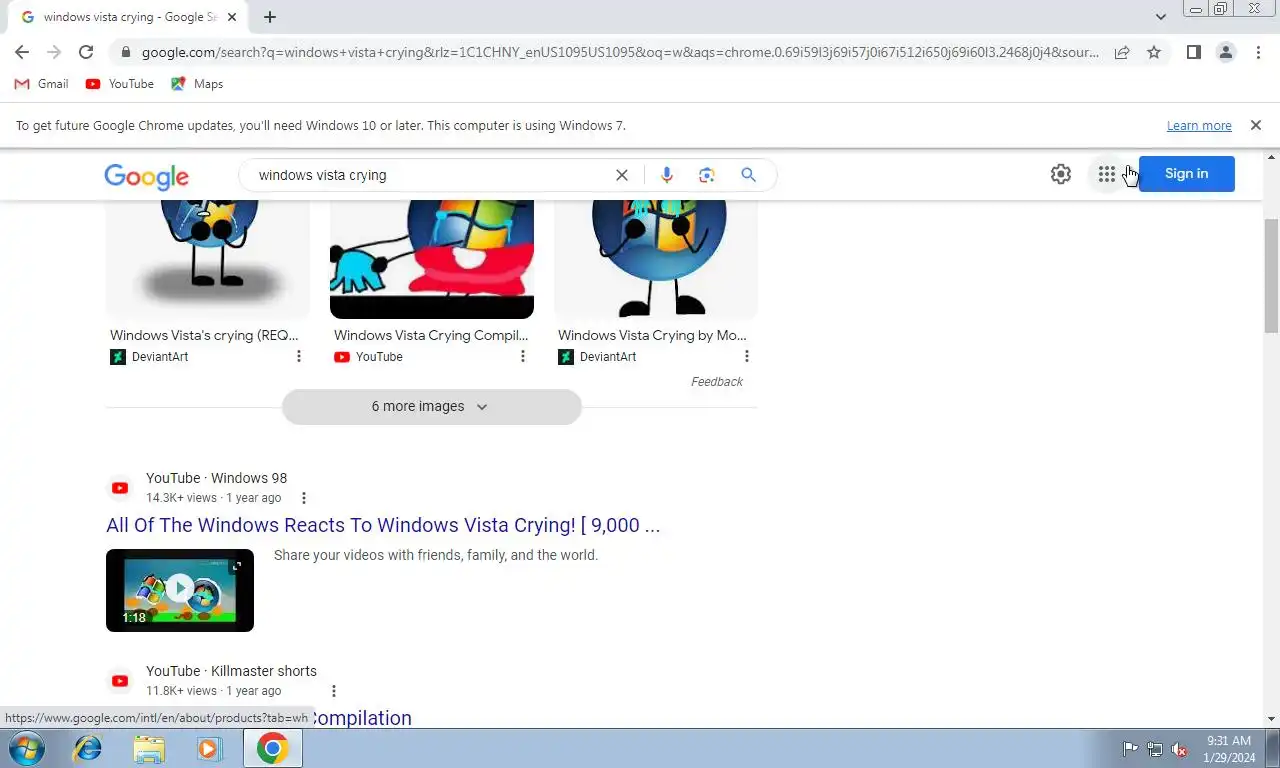Start voice search with the microphone
Image resolution: width=1280 pixels, height=768 pixels.
click(x=667, y=175)
